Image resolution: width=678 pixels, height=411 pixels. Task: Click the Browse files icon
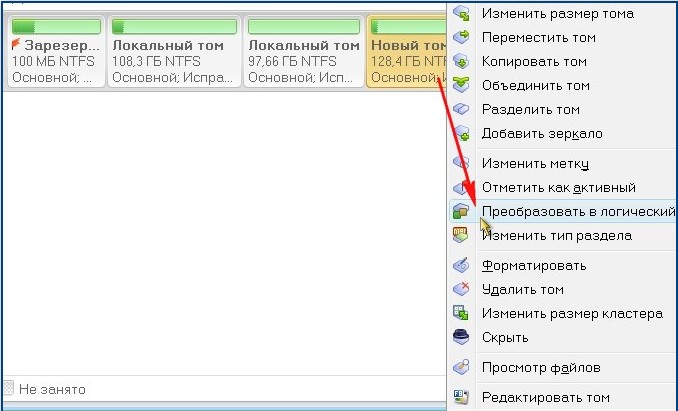click(x=461, y=367)
